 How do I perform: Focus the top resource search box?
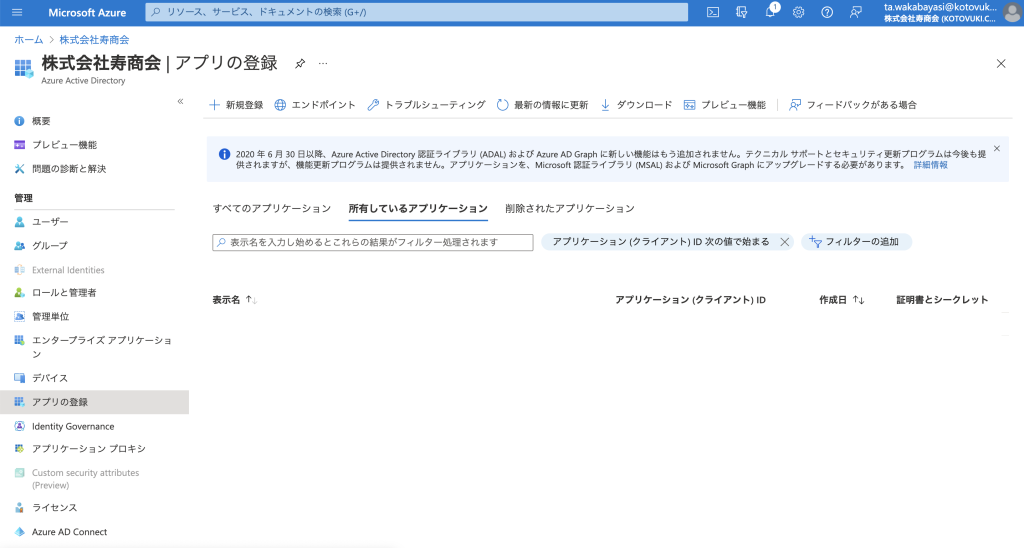pyautogui.click(x=417, y=12)
